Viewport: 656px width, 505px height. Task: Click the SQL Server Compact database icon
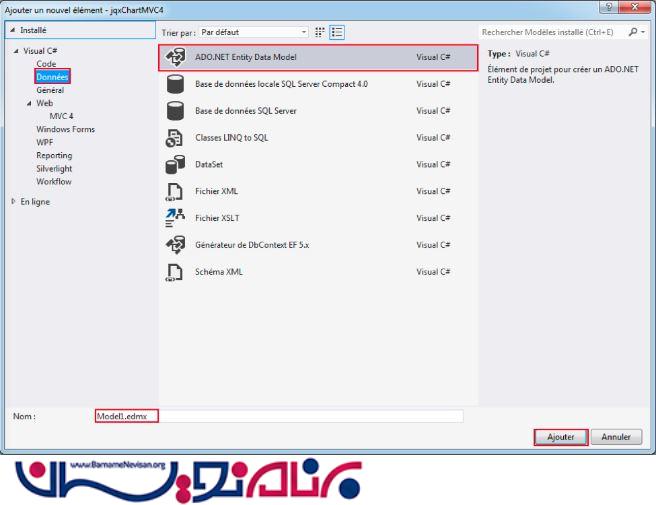175,85
